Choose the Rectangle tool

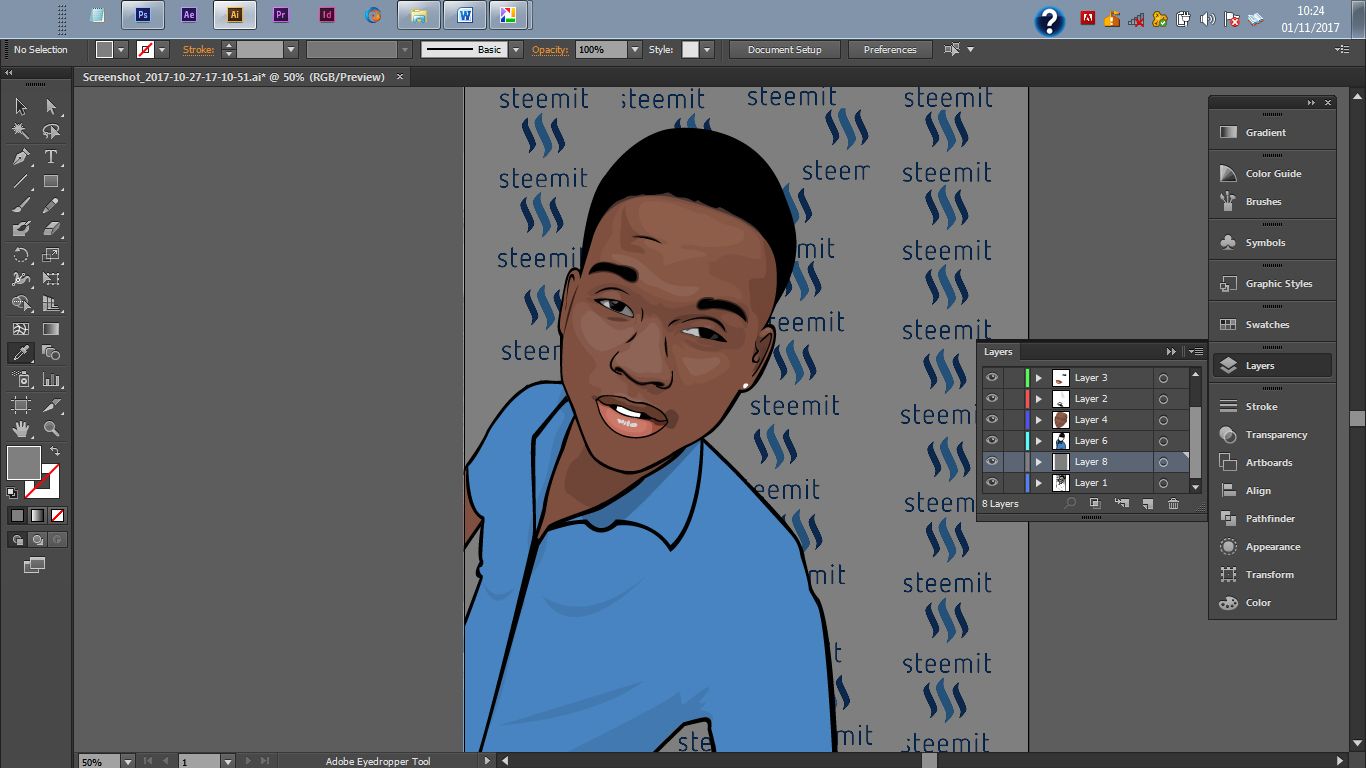[x=51, y=181]
